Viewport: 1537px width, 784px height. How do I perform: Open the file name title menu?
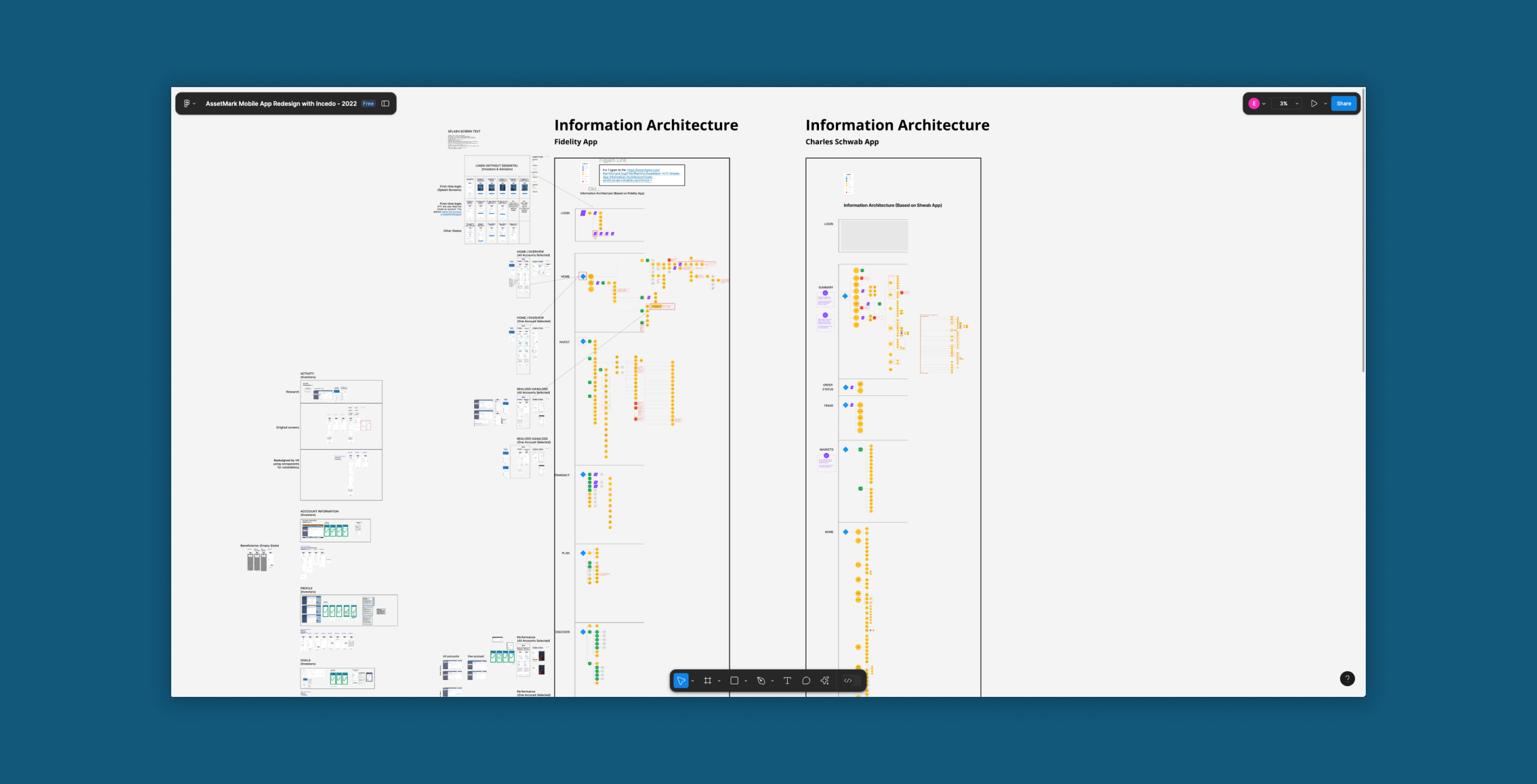click(x=281, y=103)
